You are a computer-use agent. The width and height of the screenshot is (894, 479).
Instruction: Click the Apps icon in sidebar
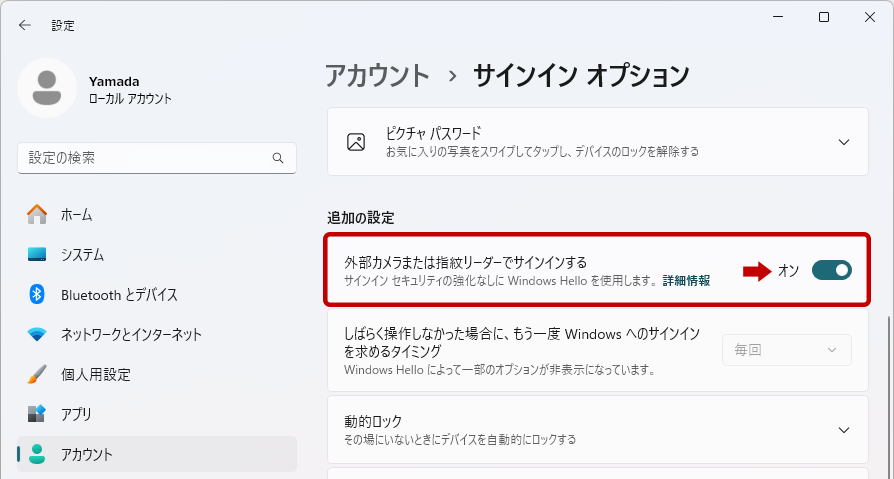coord(37,414)
